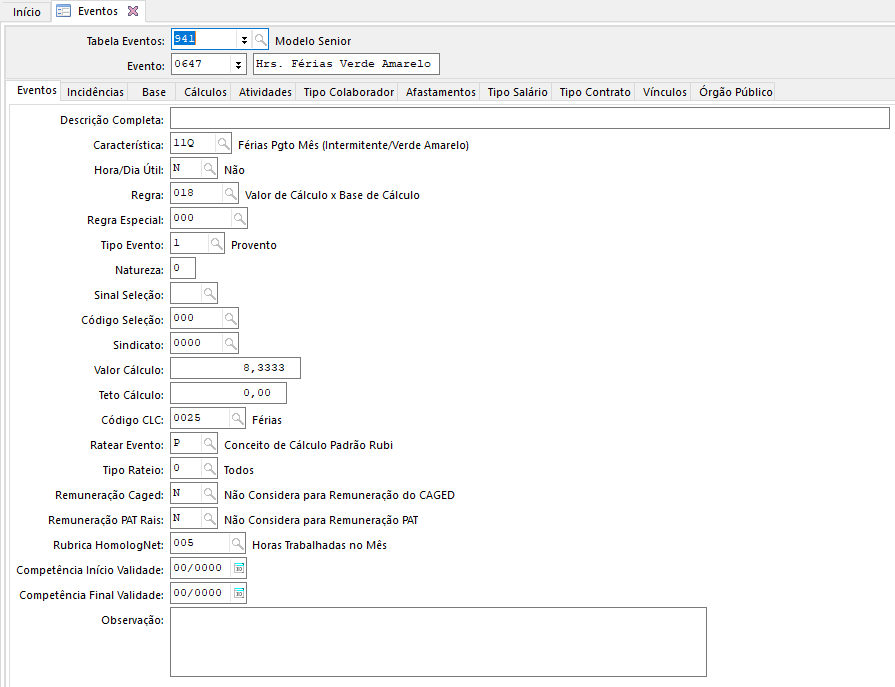Viewport: 895px width, 687px height.
Task: Click the Regra Especial lookup magnifier
Action: pyautogui.click(x=239, y=219)
